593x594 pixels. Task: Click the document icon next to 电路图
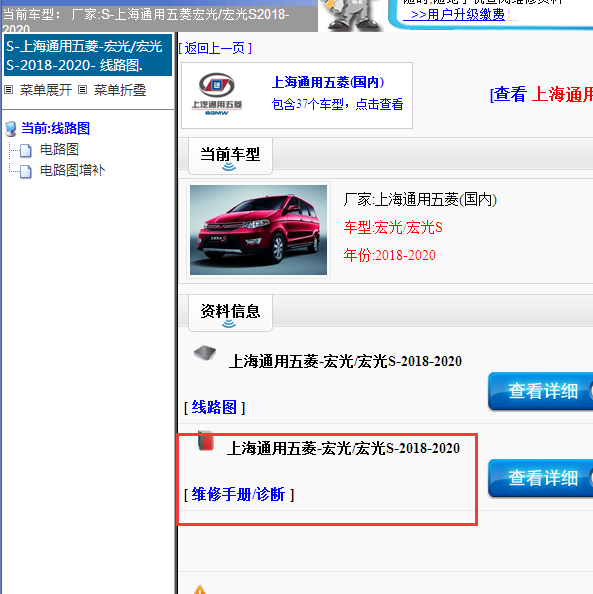[x=25, y=150]
